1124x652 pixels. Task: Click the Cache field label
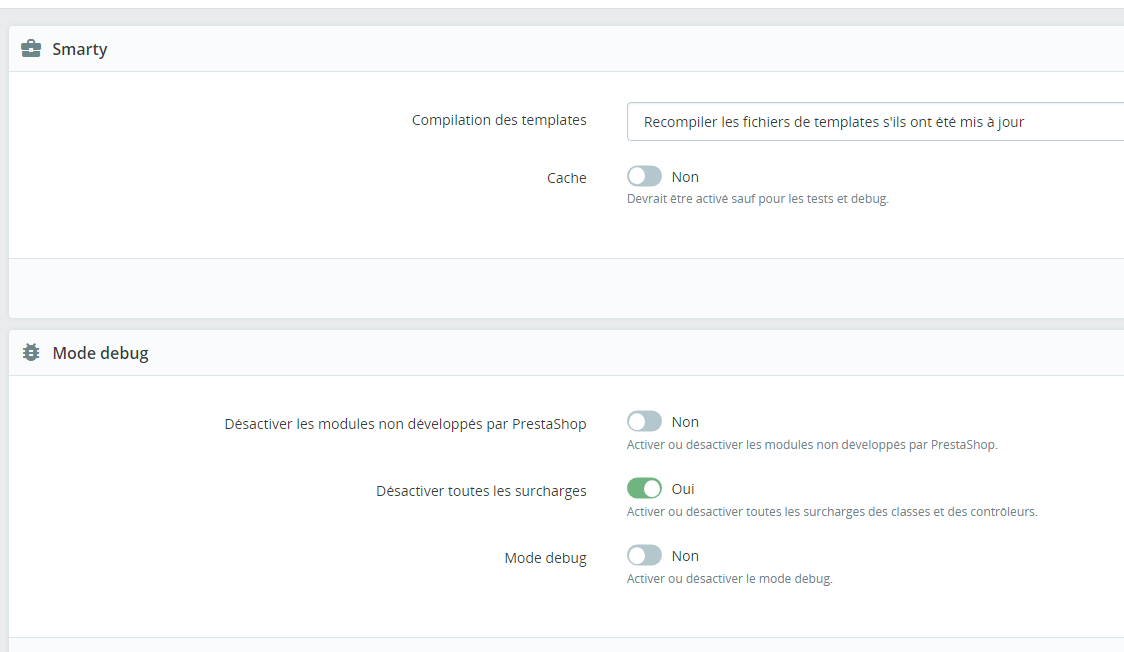(x=566, y=178)
